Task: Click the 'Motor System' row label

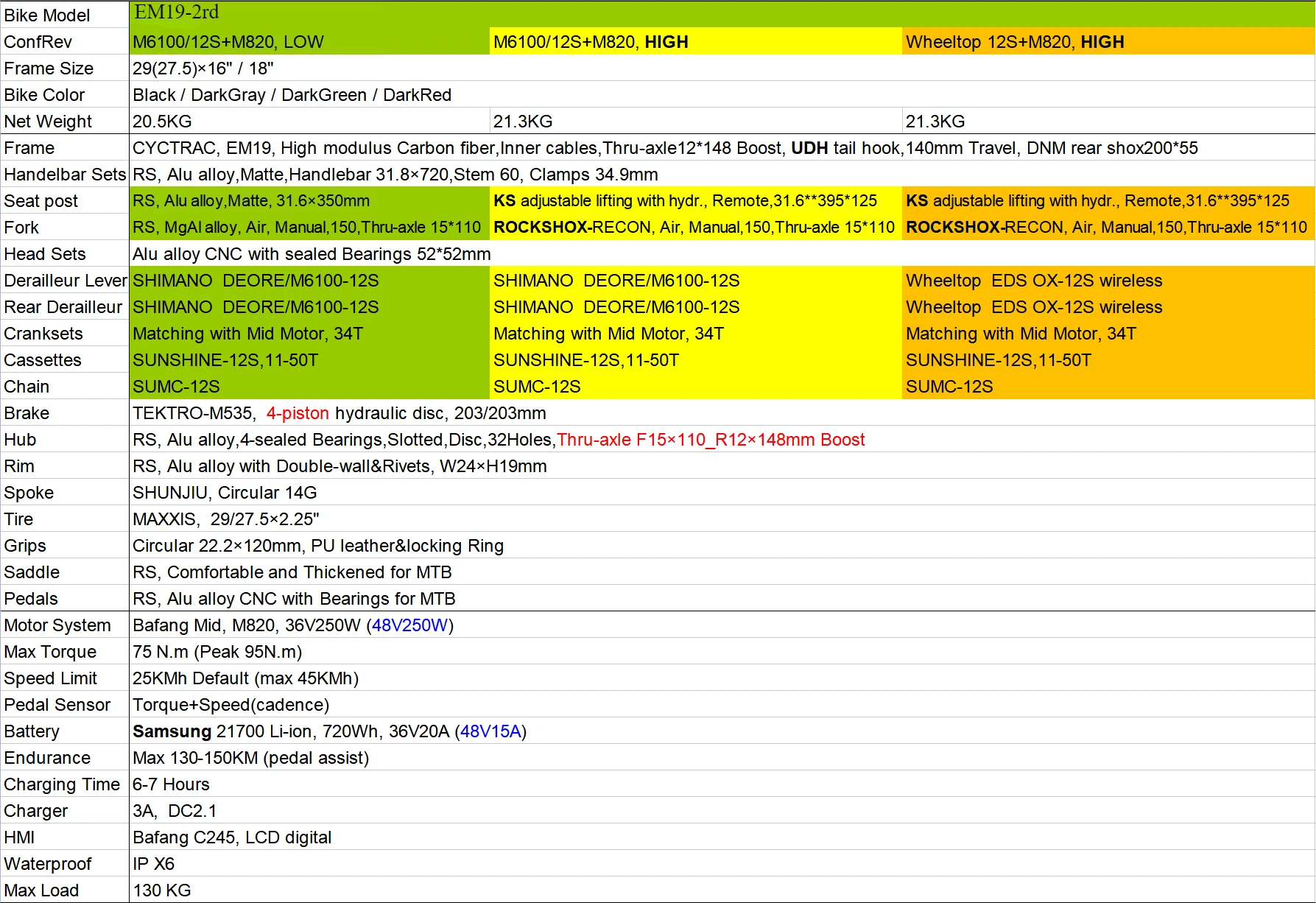Action: point(57,625)
